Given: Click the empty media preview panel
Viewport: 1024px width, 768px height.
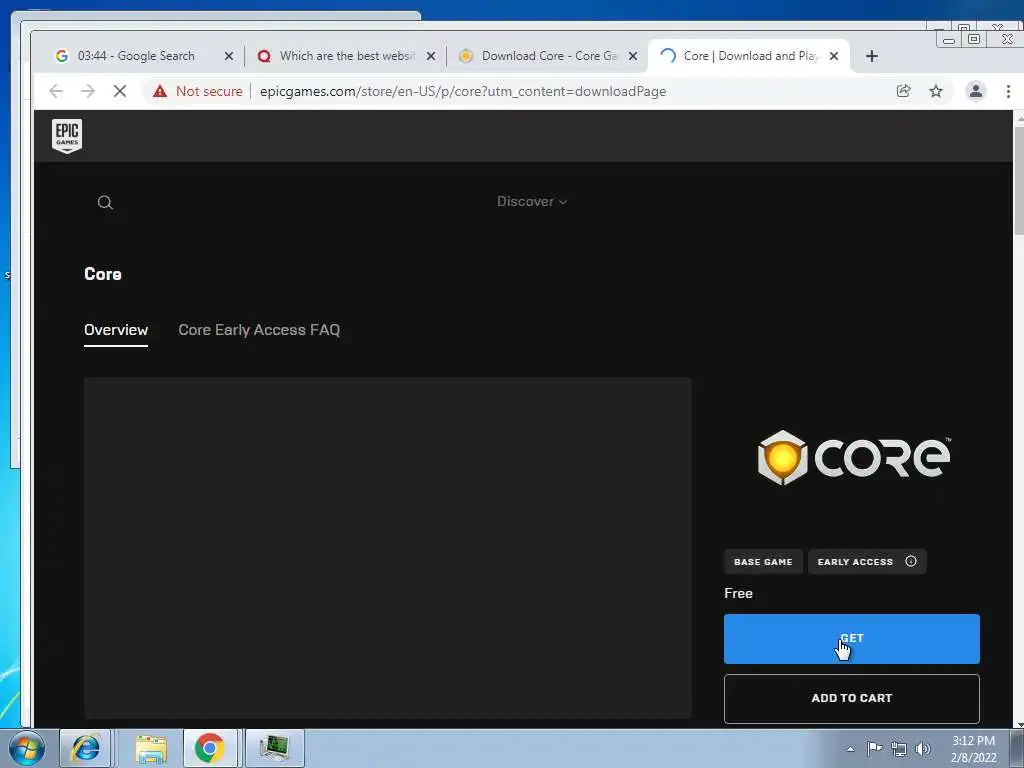Looking at the screenshot, I should point(388,547).
